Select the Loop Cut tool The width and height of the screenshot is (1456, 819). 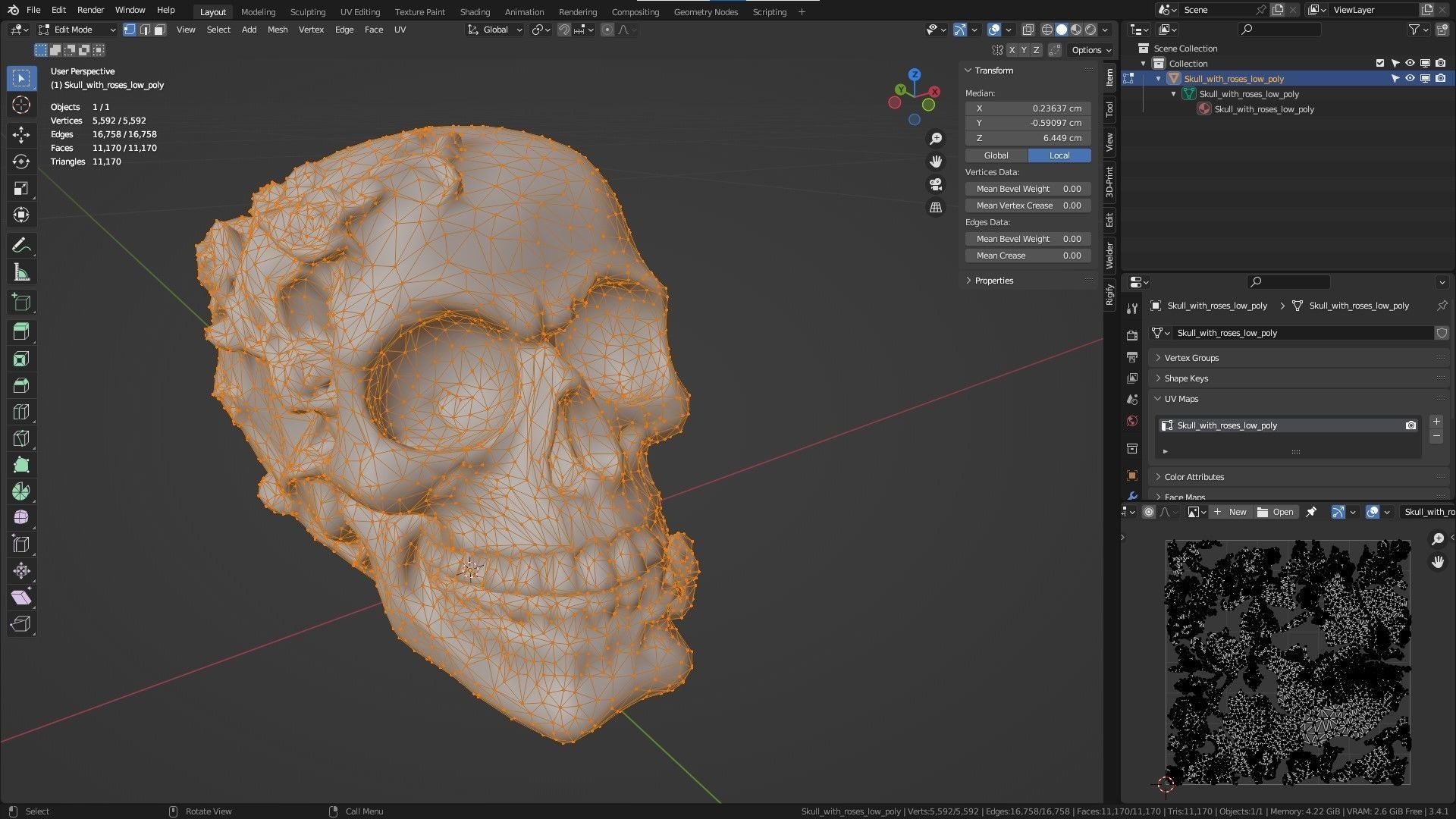(x=21, y=412)
